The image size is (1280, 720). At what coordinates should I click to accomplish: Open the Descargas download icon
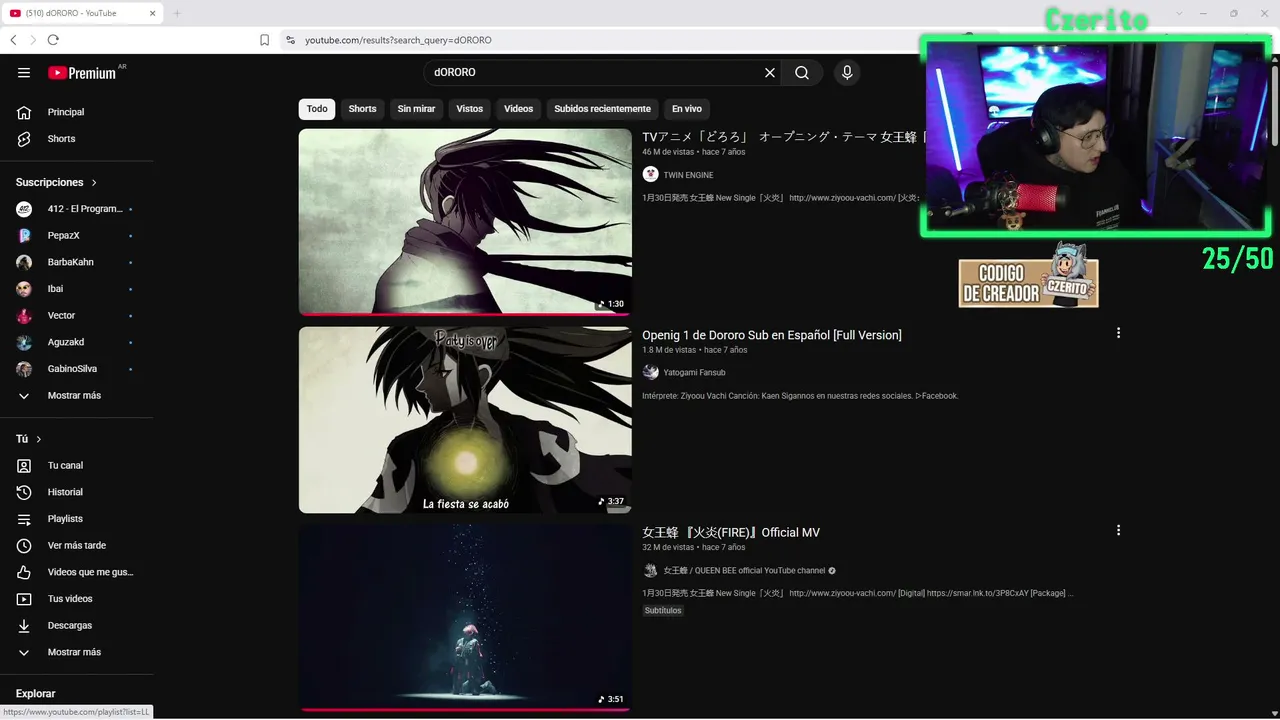24,626
